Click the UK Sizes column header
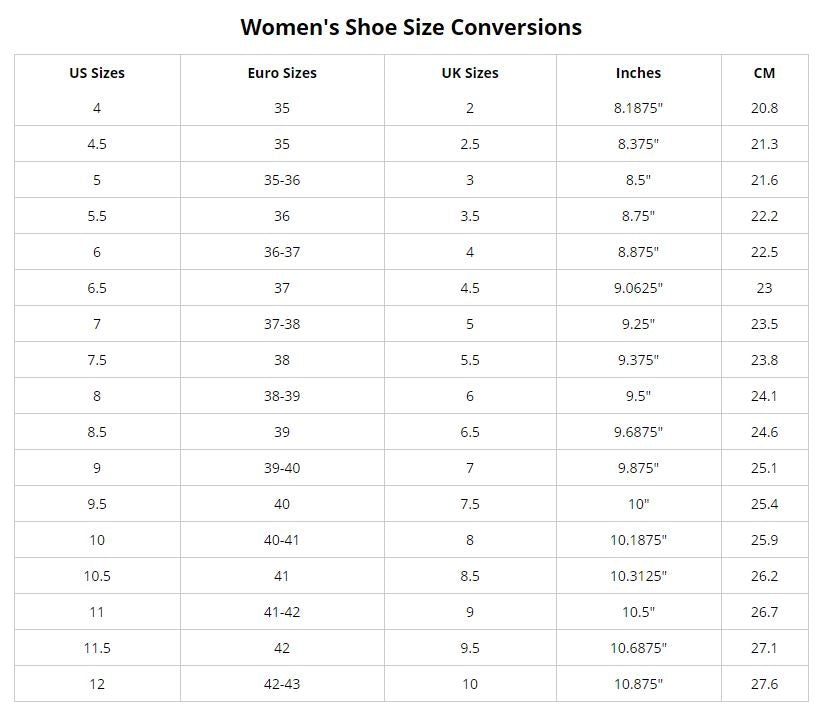Viewport: 821px width, 711px height. coord(470,73)
